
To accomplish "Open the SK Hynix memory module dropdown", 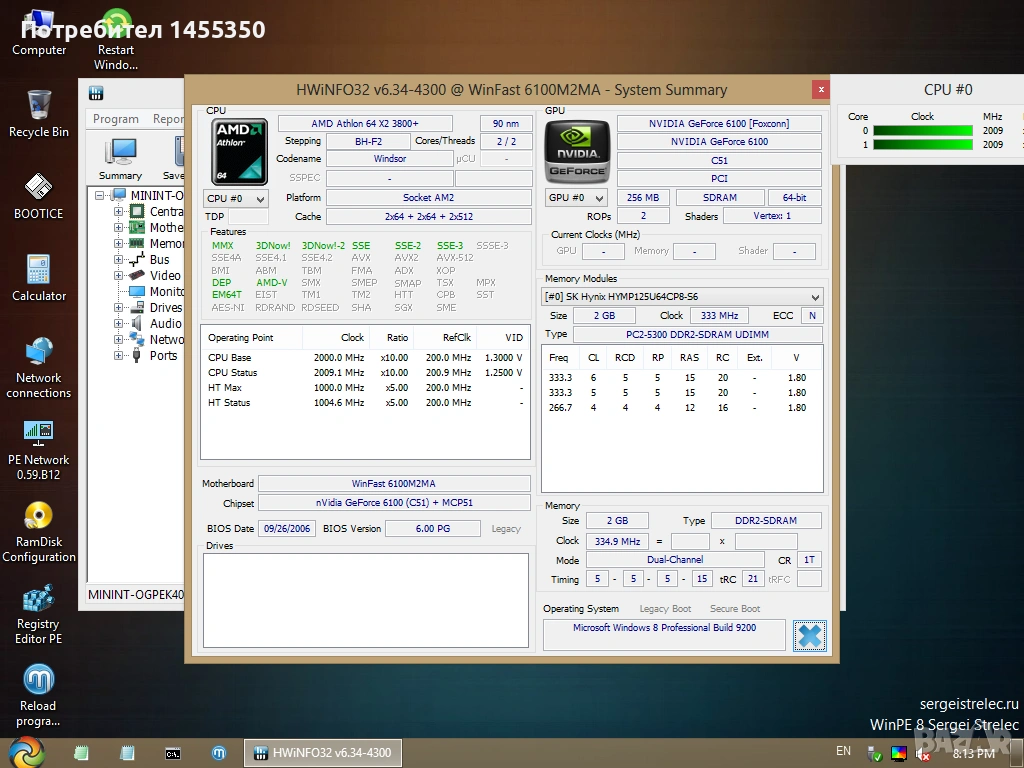I will 682,297.
